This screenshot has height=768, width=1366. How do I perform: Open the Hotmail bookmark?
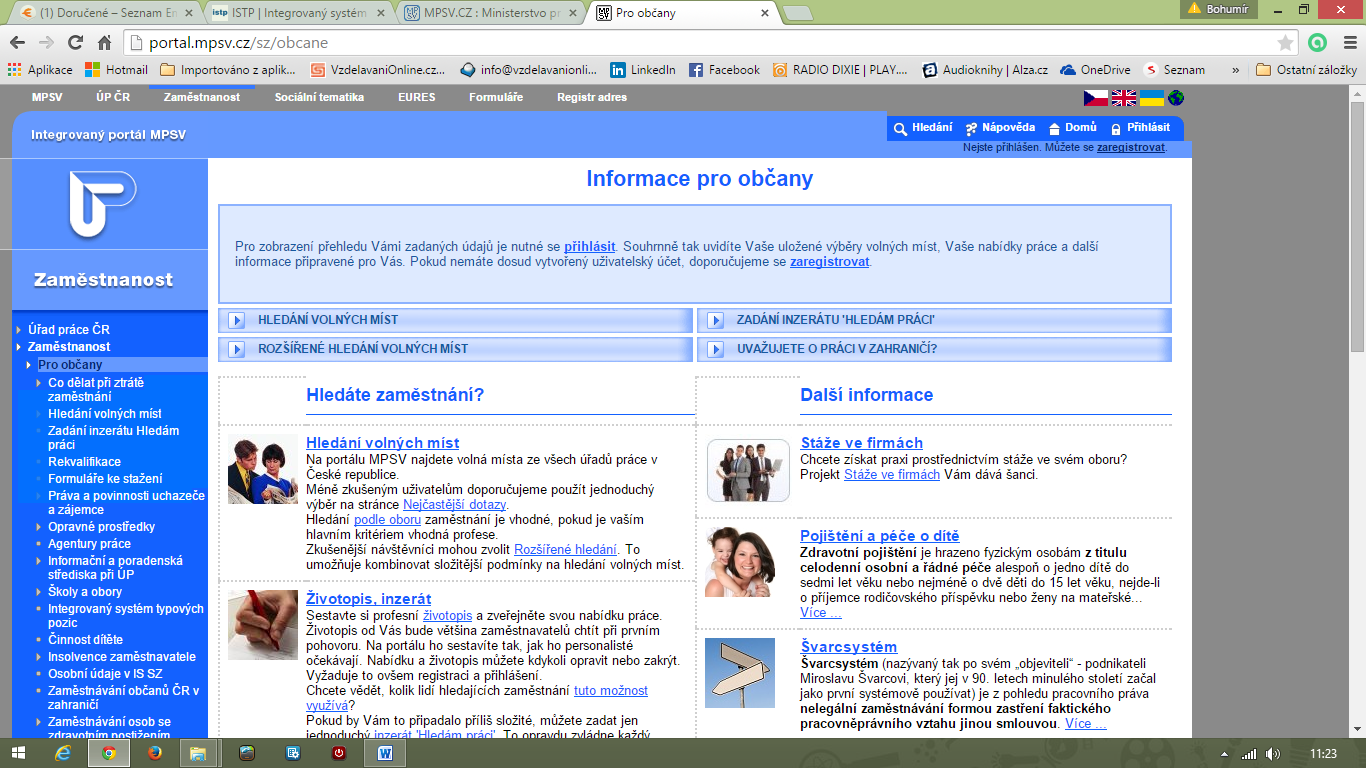pos(116,70)
